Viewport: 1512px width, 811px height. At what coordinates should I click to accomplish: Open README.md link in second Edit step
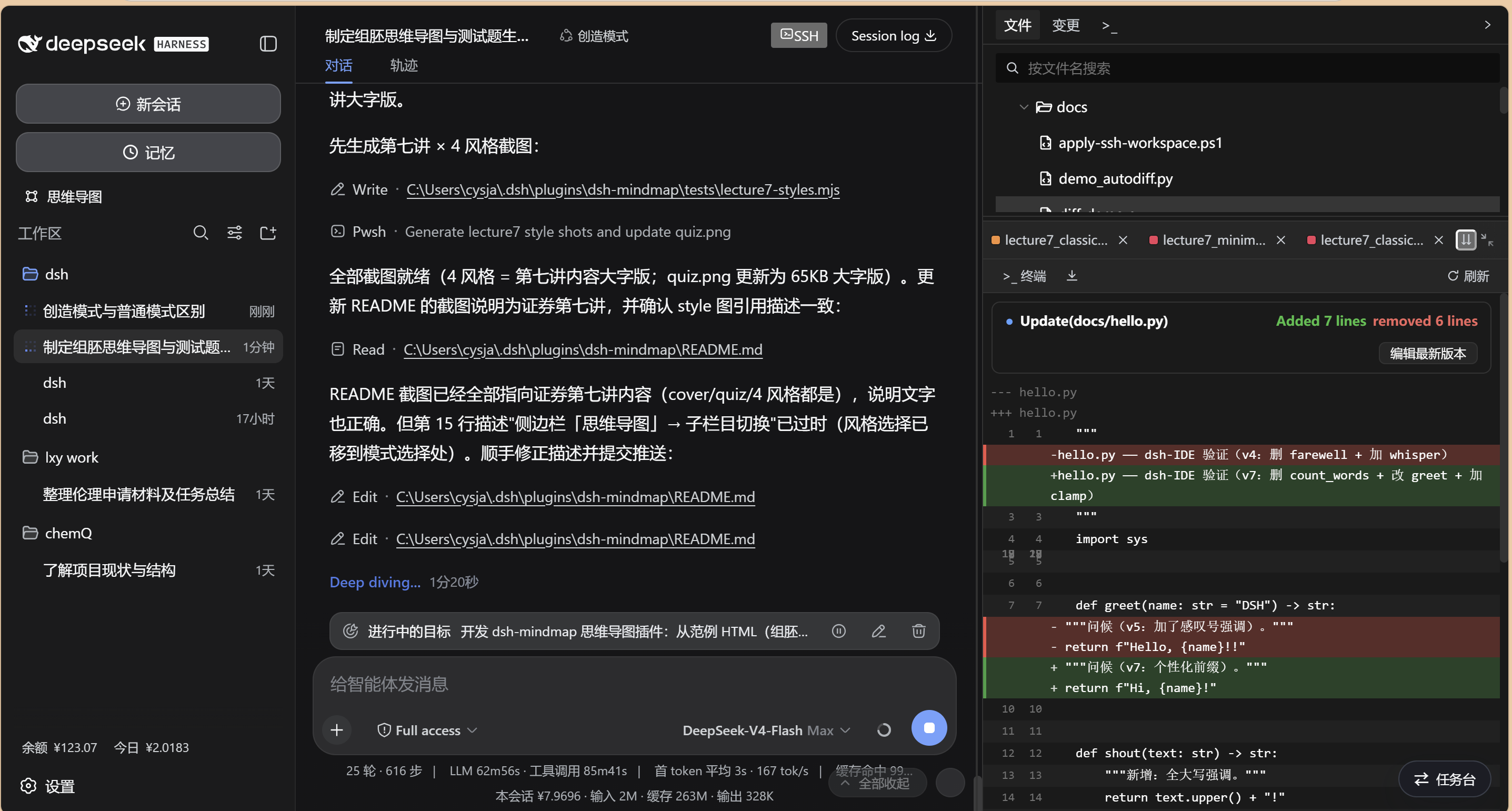pyautogui.click(x=575, y=539)
